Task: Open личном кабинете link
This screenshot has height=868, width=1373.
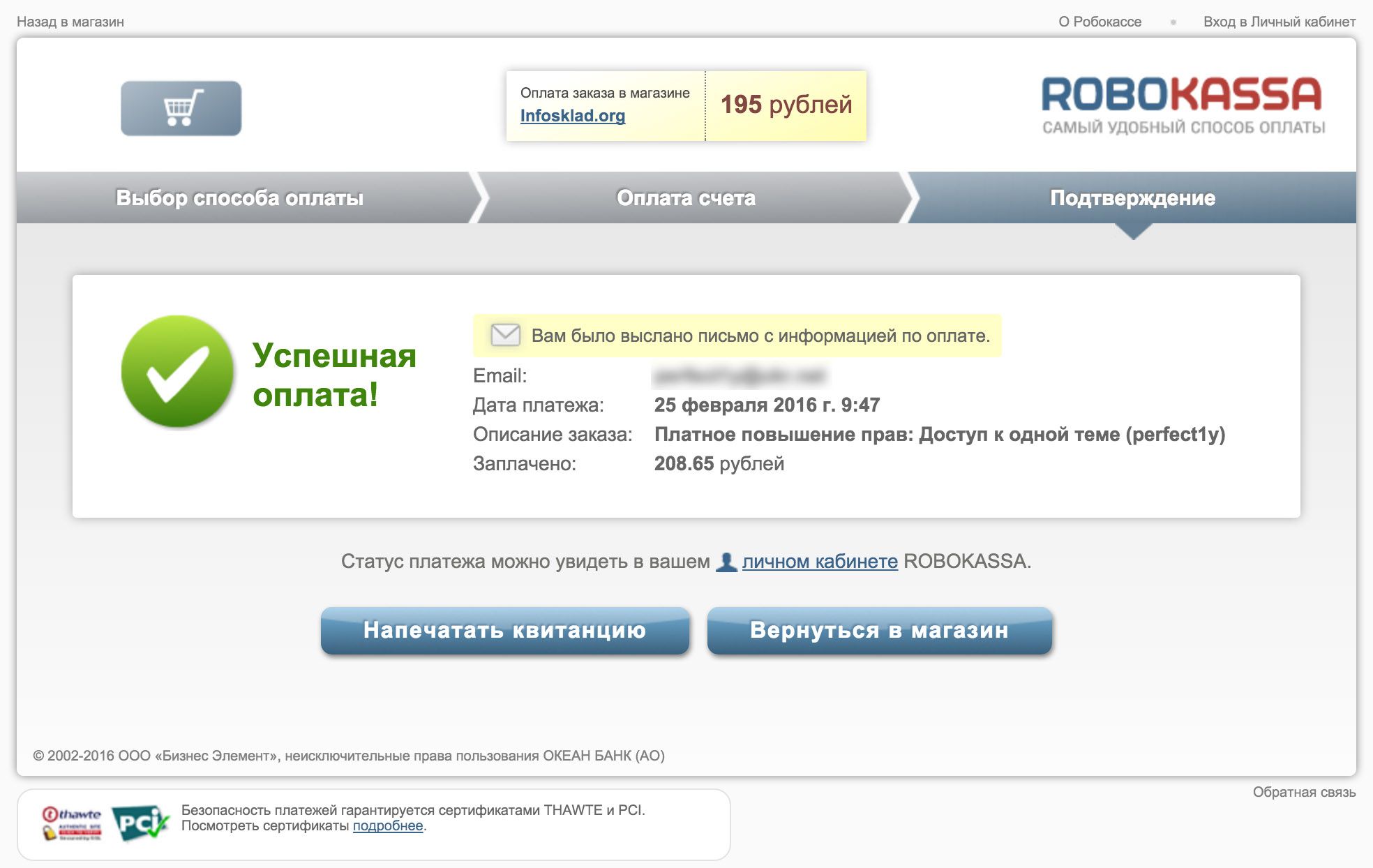Action: pyautogui.click(x=820, y=562)
